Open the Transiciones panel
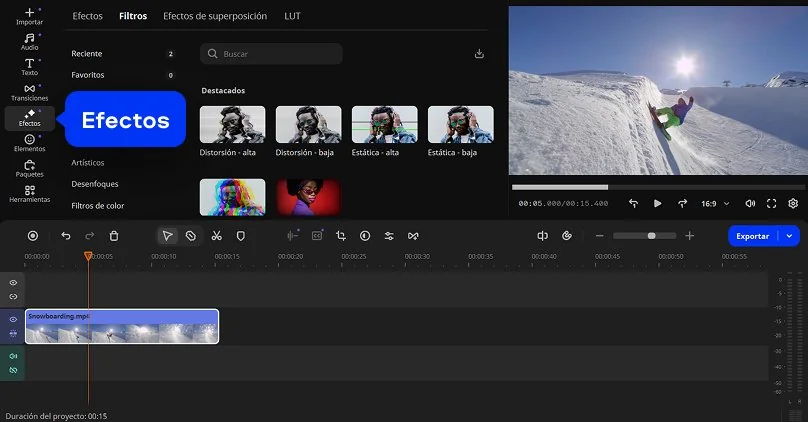Image resolution: width=808 pixels, height=422 pixels. [x=29, y=92]
